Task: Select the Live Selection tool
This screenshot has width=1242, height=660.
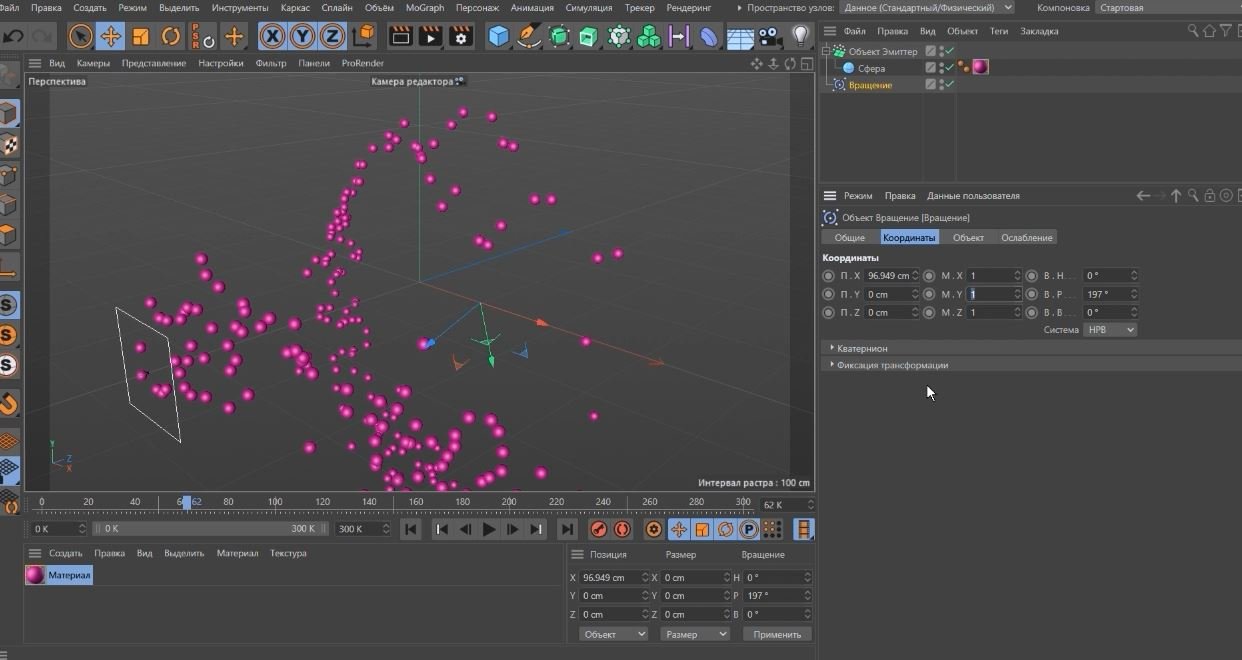Action: pyautogui.click(x=81, y=37)
